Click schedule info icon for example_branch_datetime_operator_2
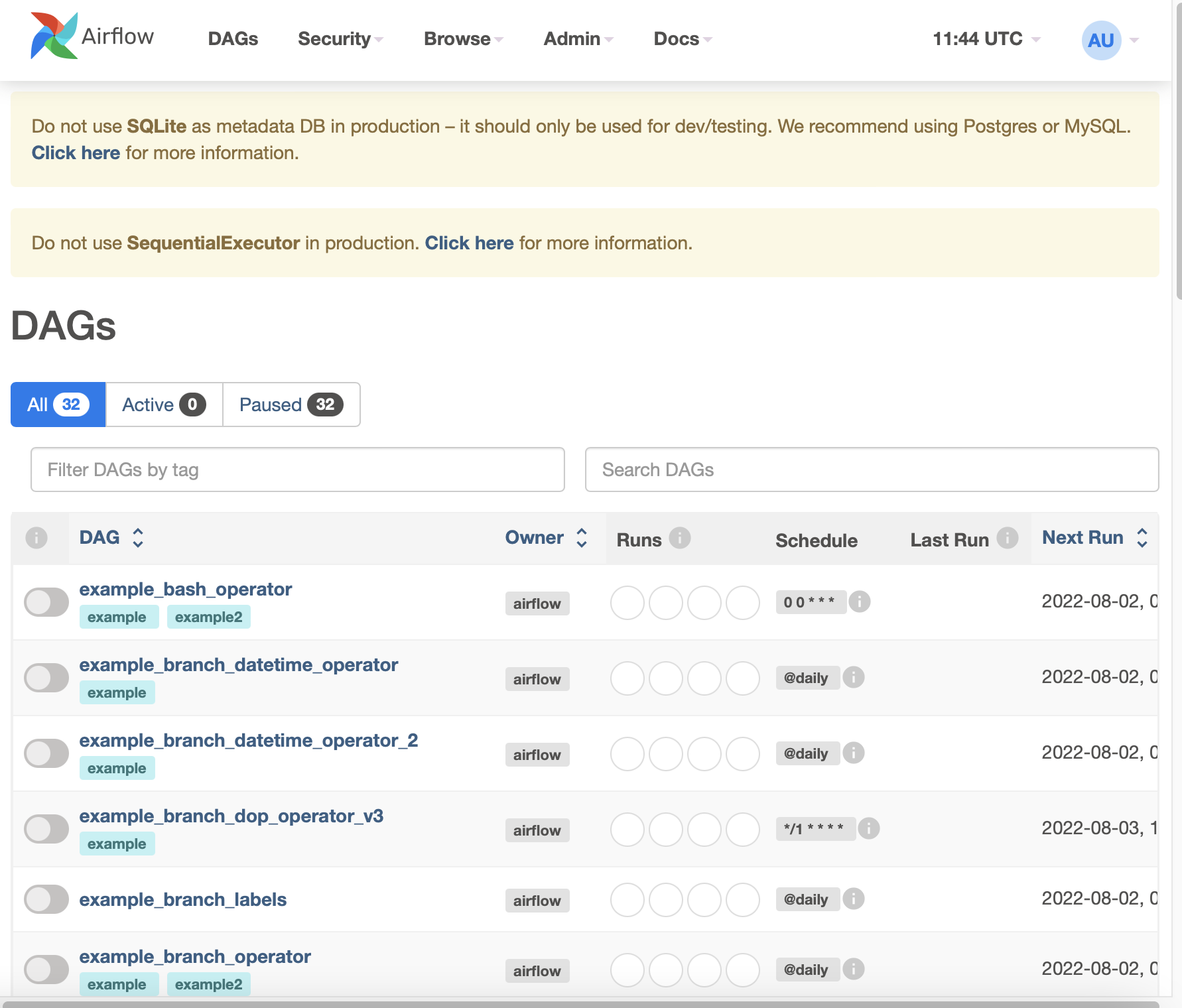 pyautogui.click(x=854, y=753)
